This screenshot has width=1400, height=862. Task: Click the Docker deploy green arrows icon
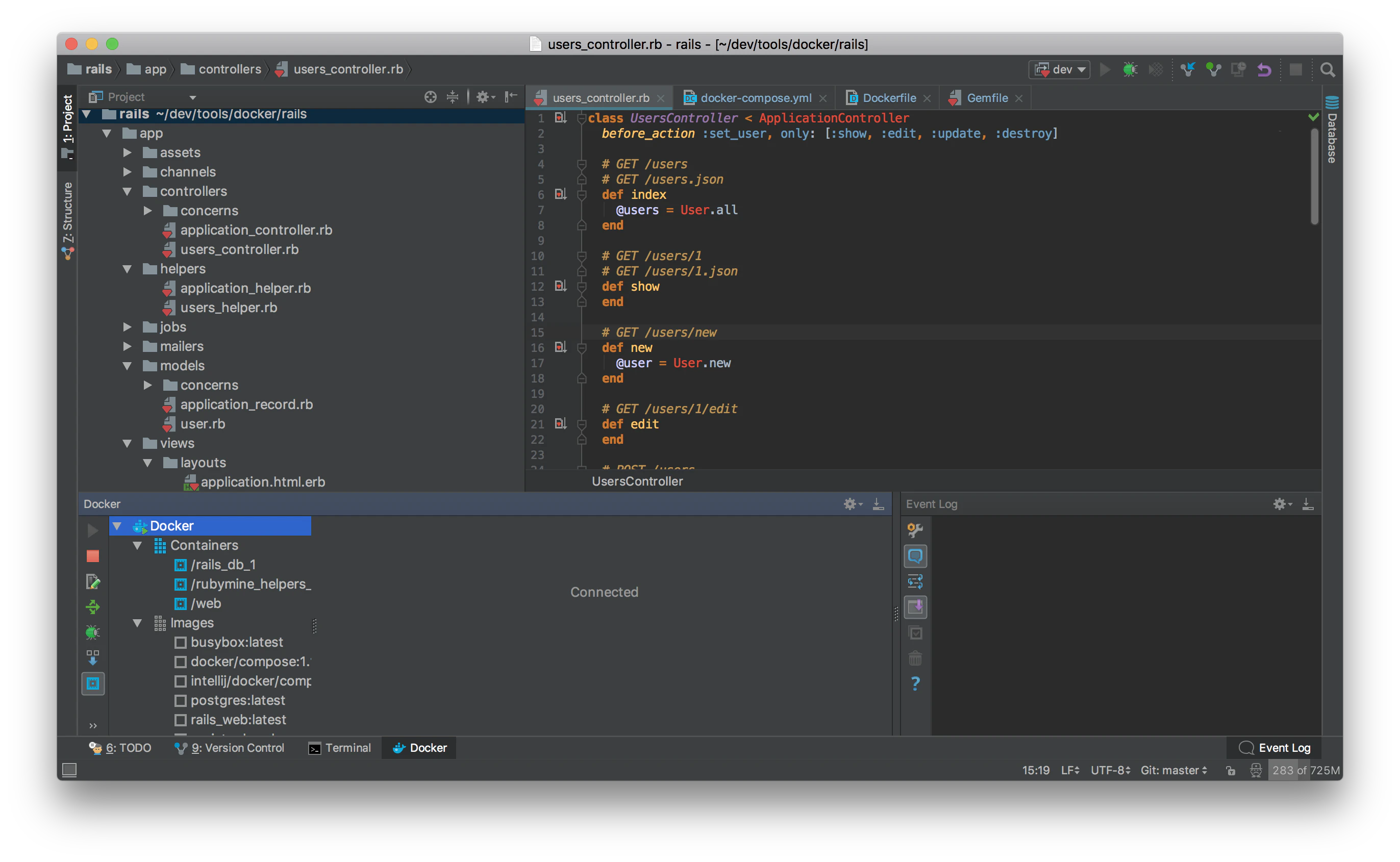point(93,606)
